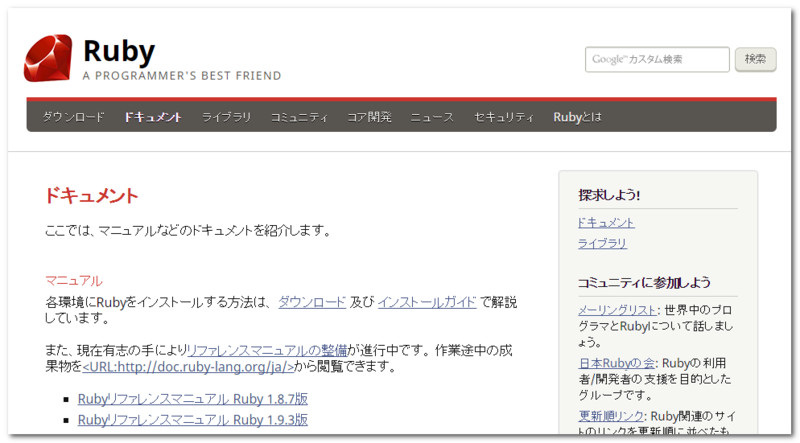Click the マニュアル section heading

pyautogui.click(x=73, y=281)
